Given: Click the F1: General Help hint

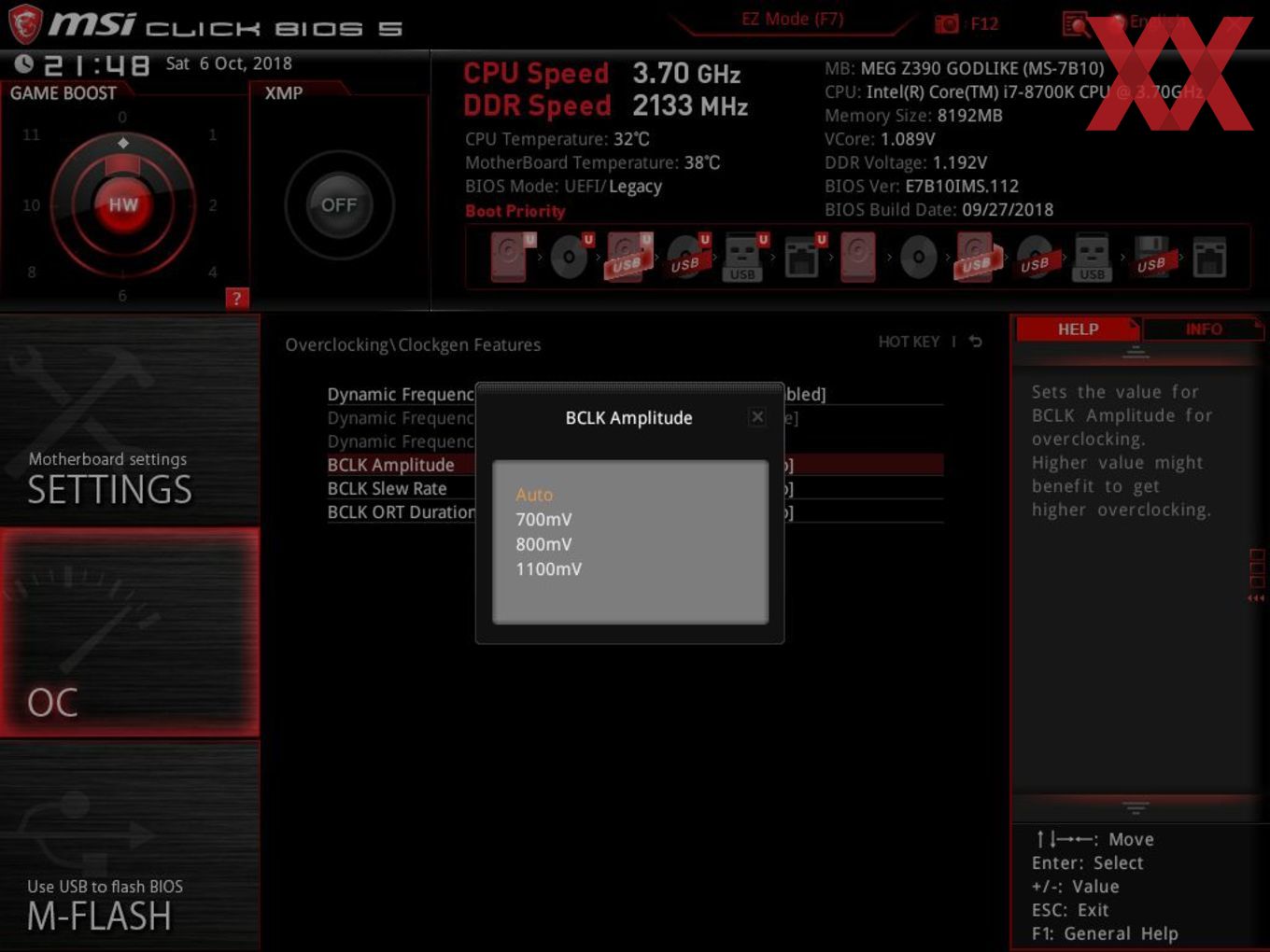Looking at the screenshot, I should point(1105,933).
